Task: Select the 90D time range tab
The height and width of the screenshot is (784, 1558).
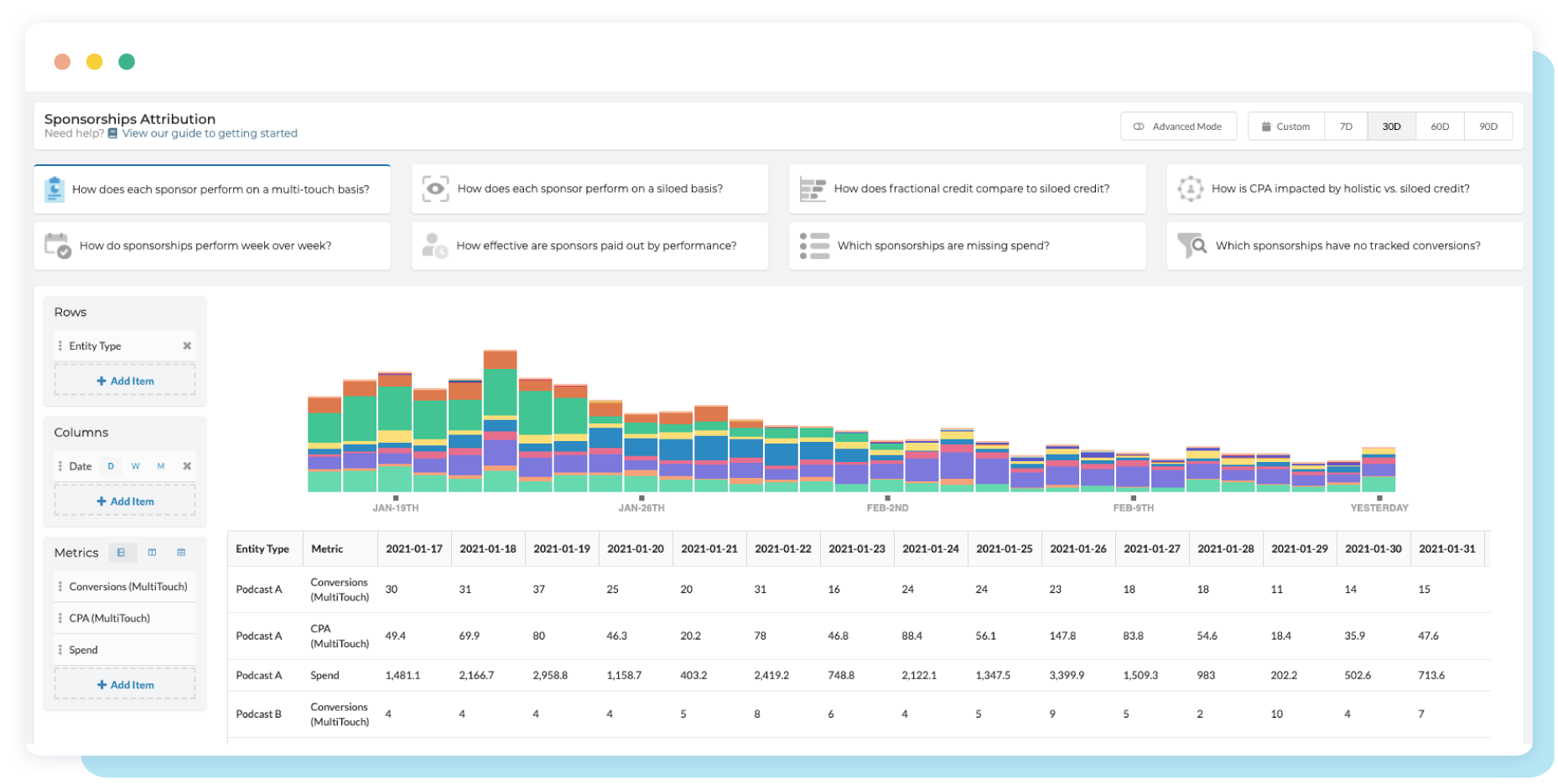Action: [x=1488, y=127]
